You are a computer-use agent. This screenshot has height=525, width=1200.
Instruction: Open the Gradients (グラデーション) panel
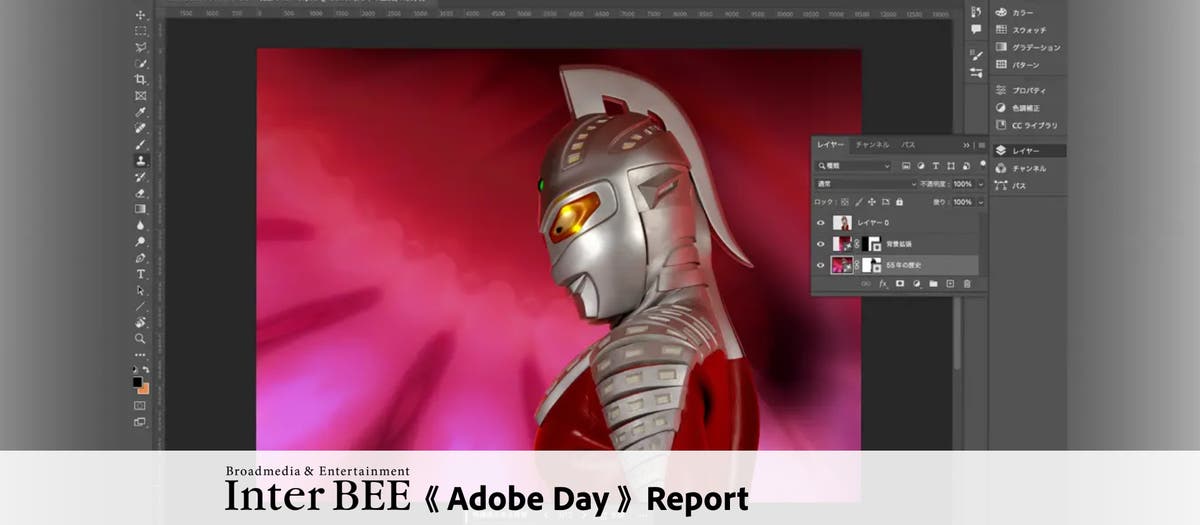tap(1027, 47)
